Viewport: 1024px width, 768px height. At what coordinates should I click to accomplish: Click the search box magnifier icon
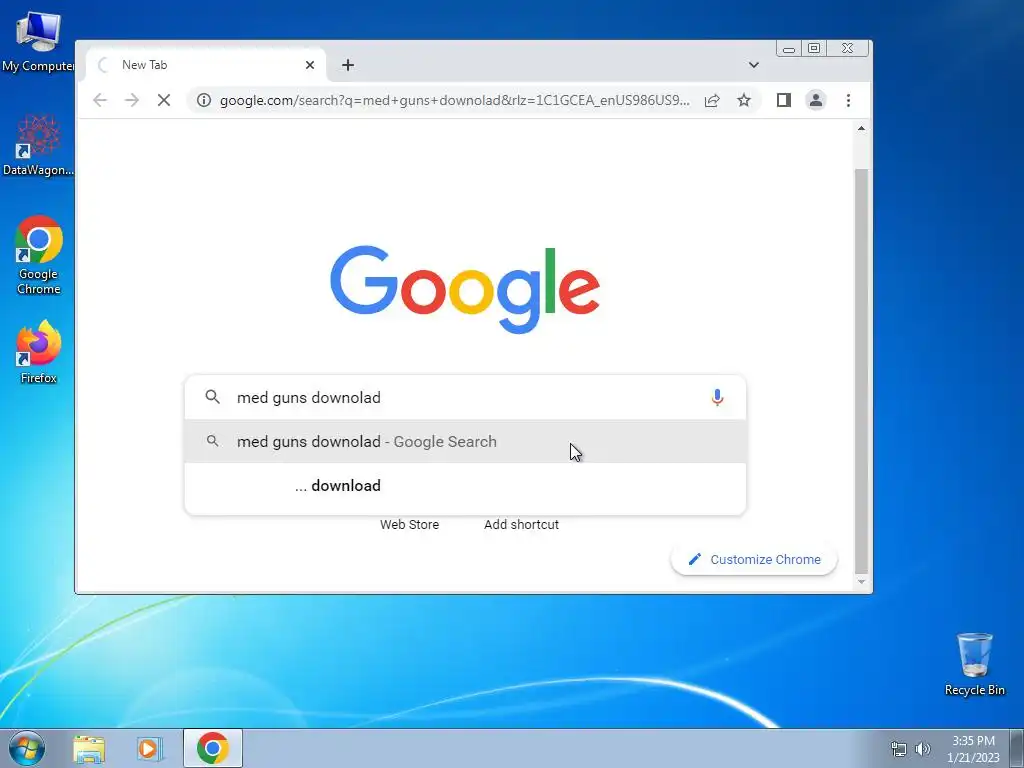pos(212,396)
